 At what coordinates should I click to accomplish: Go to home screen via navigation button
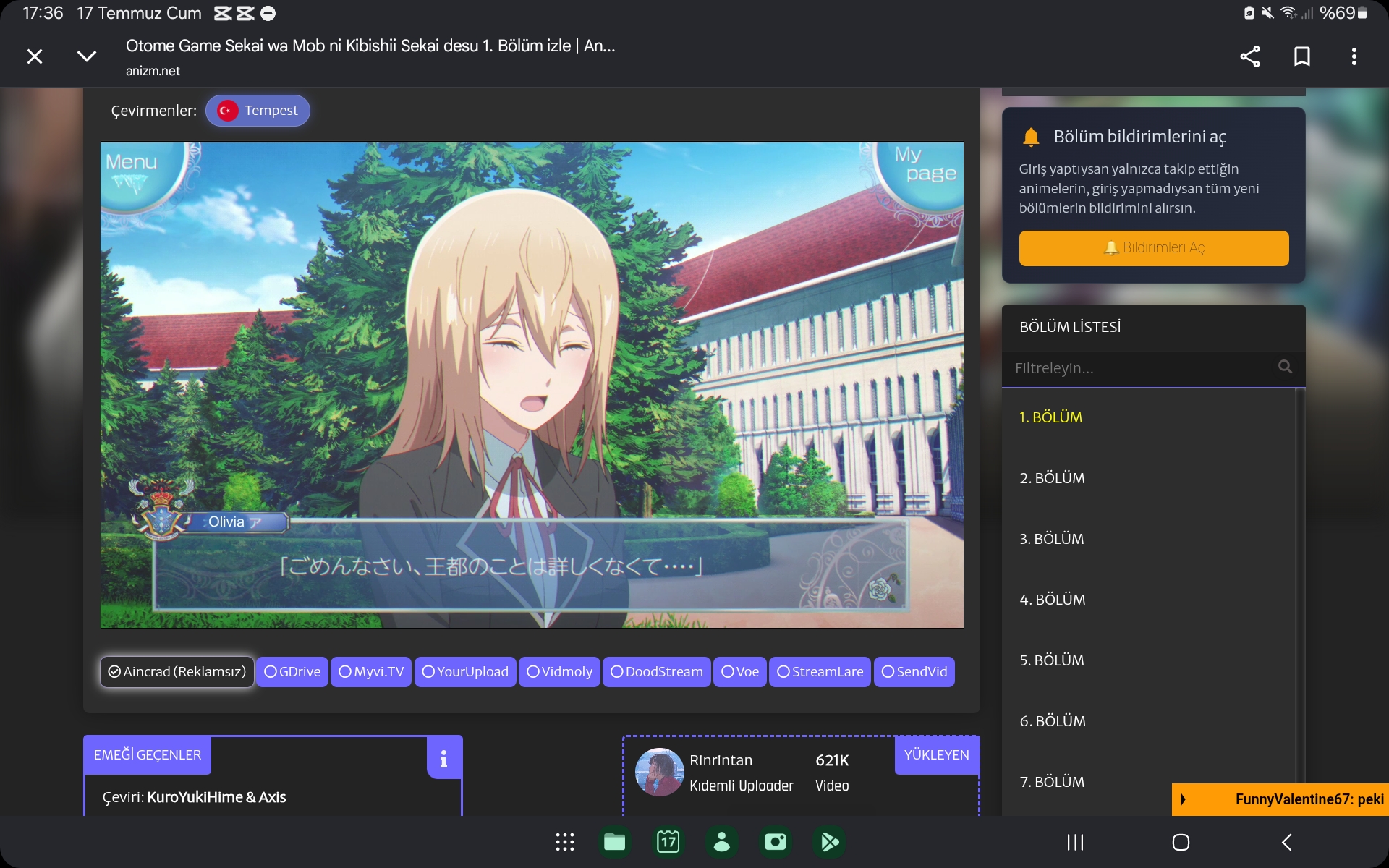1181,842
